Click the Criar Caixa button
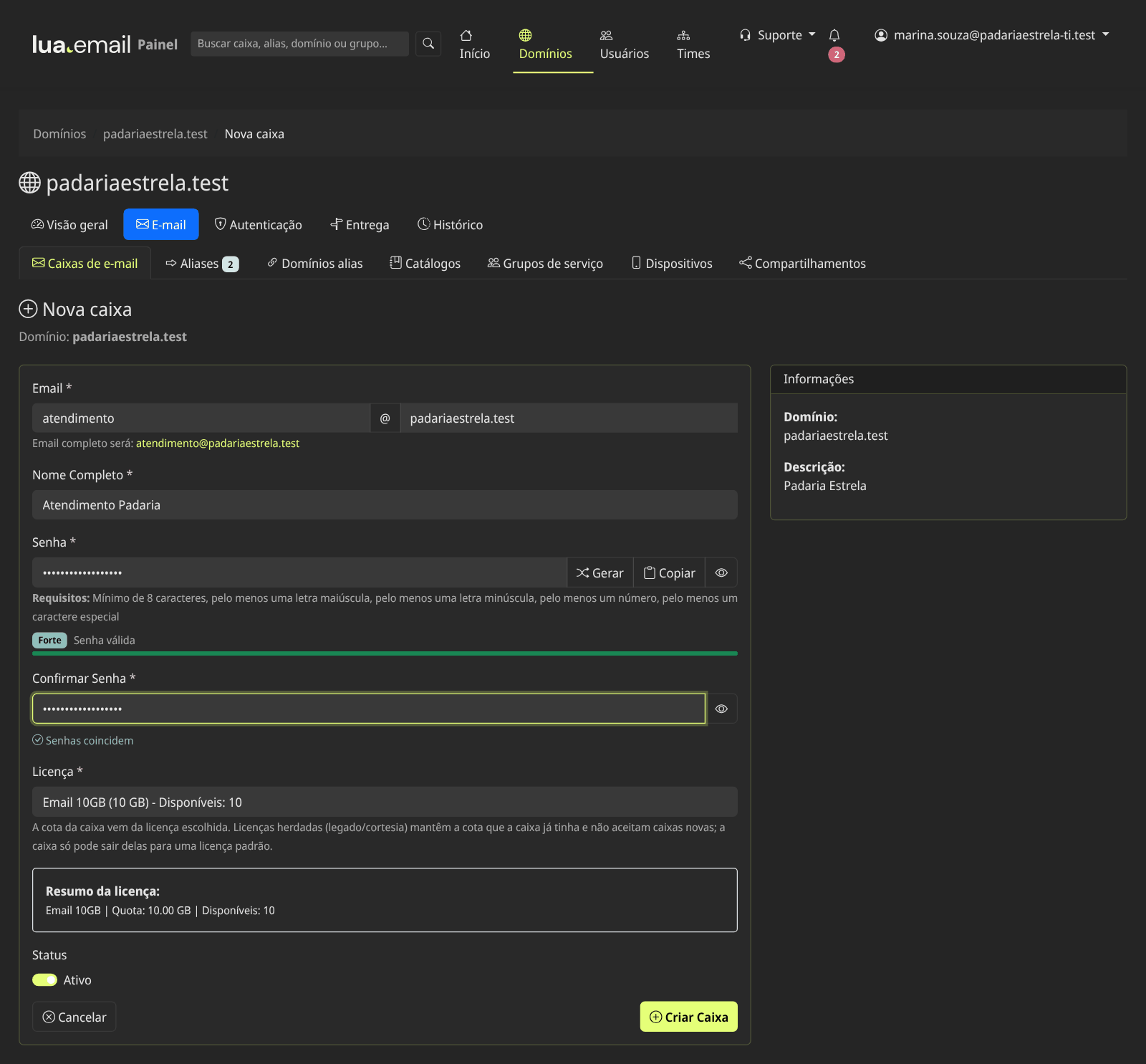 688,1017
